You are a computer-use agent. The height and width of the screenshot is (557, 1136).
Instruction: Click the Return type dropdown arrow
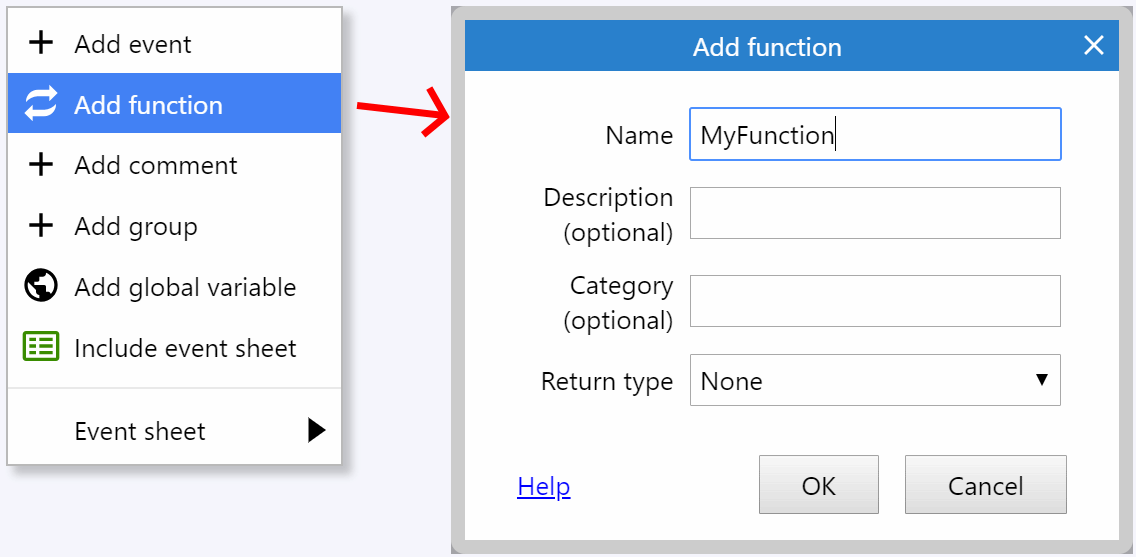tap(1041, 380)
